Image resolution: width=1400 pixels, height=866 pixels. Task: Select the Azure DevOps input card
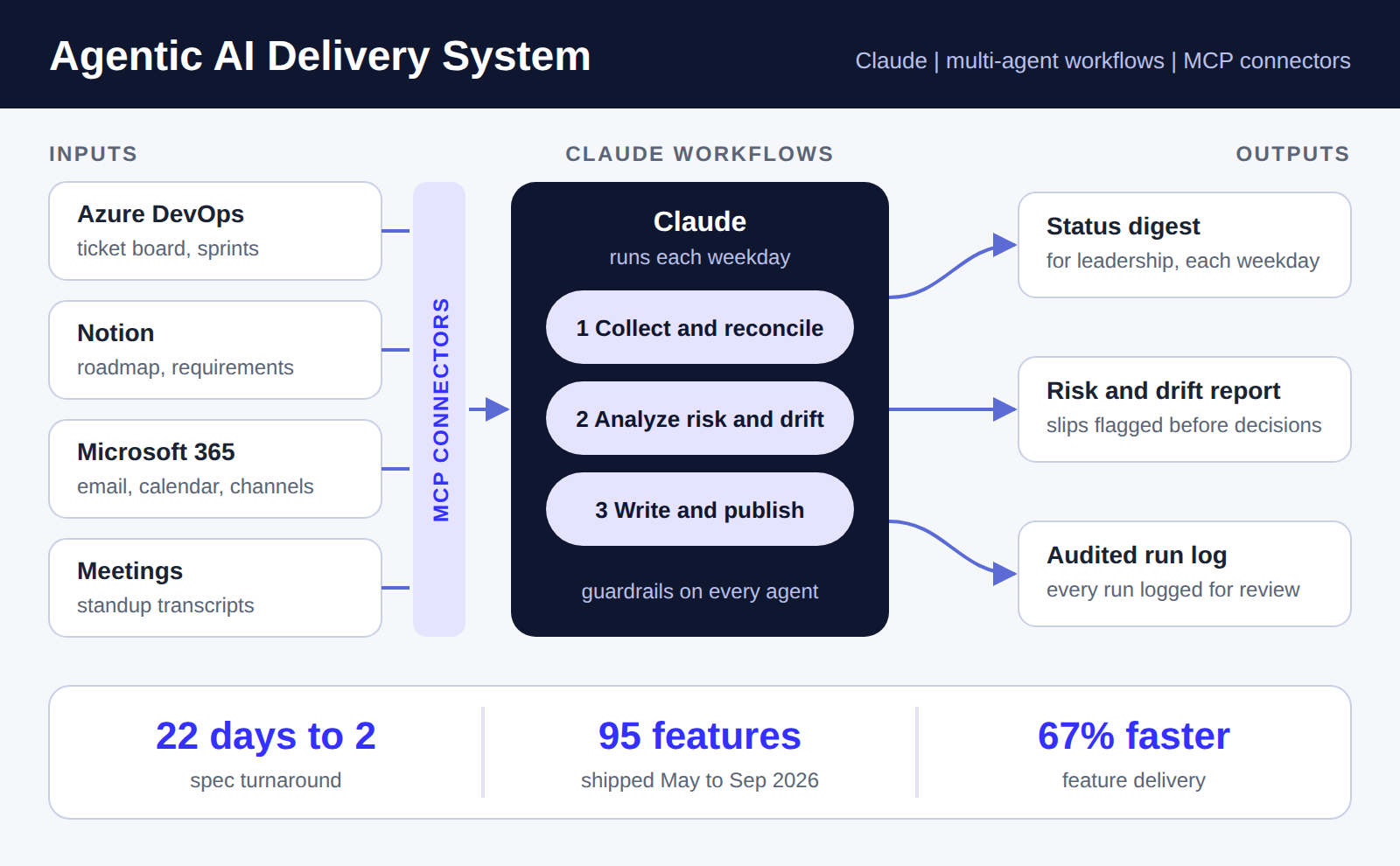click(x=215, y=231)
